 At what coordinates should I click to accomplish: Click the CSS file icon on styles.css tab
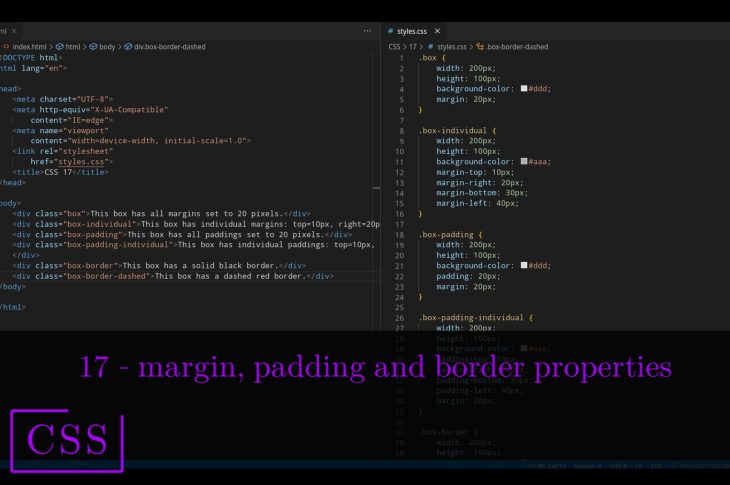pos(391,31)
